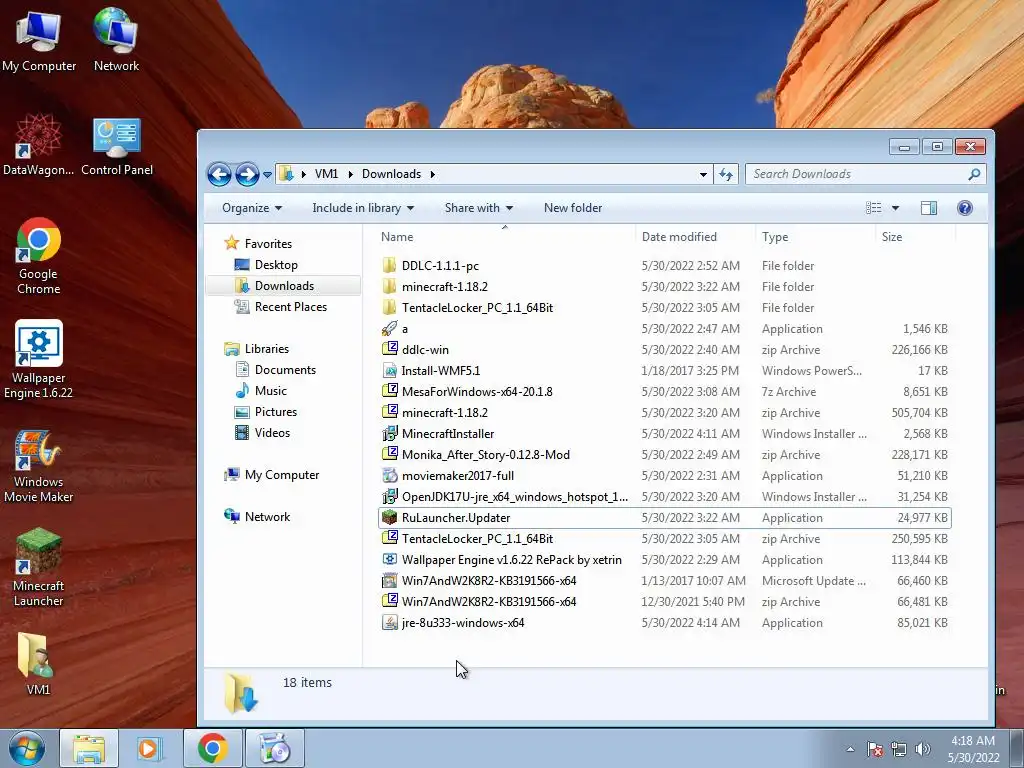The image size is (1024, 768).
Task: Select Network in the navigation pane
Action: (267, 517)
